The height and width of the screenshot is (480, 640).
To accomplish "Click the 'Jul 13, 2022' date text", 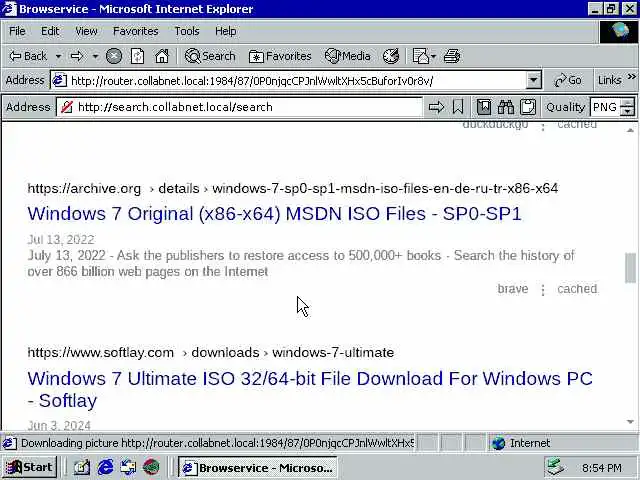I will [61, 240].
